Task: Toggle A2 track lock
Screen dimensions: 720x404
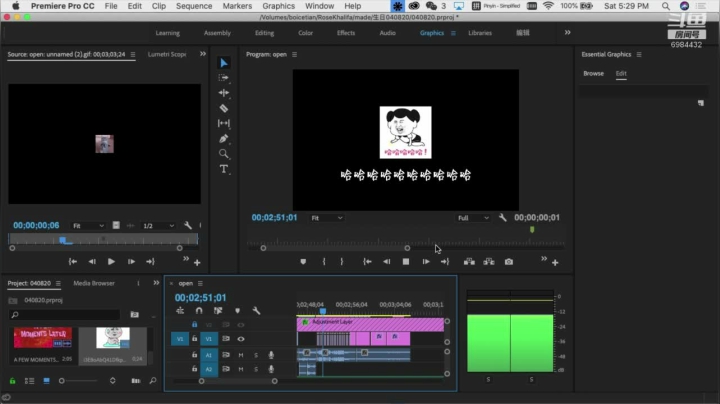Action: (x=194, y=369)
